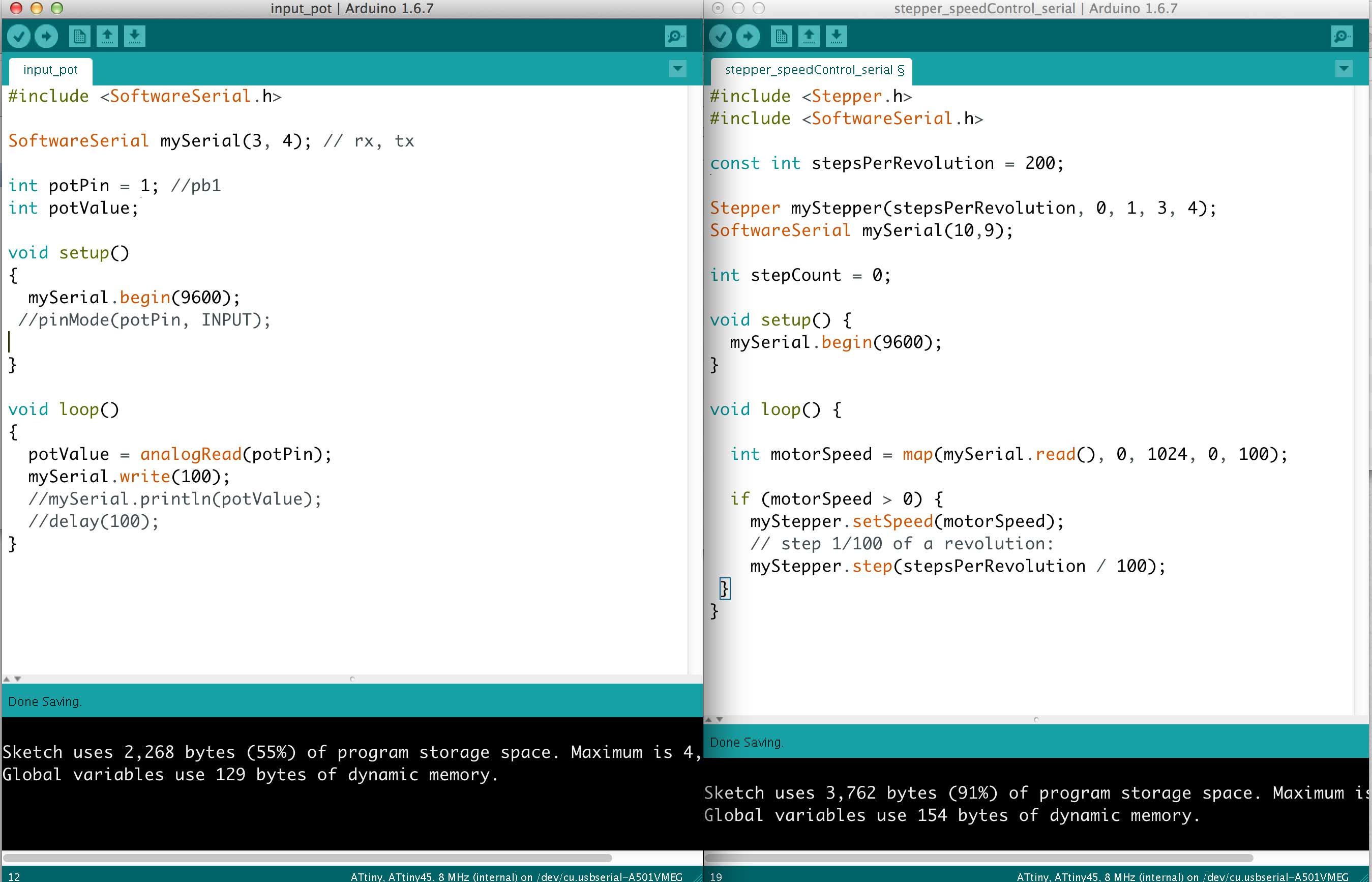
Task: Click console divider arrows in stepper window
Action: click(714, 719)
